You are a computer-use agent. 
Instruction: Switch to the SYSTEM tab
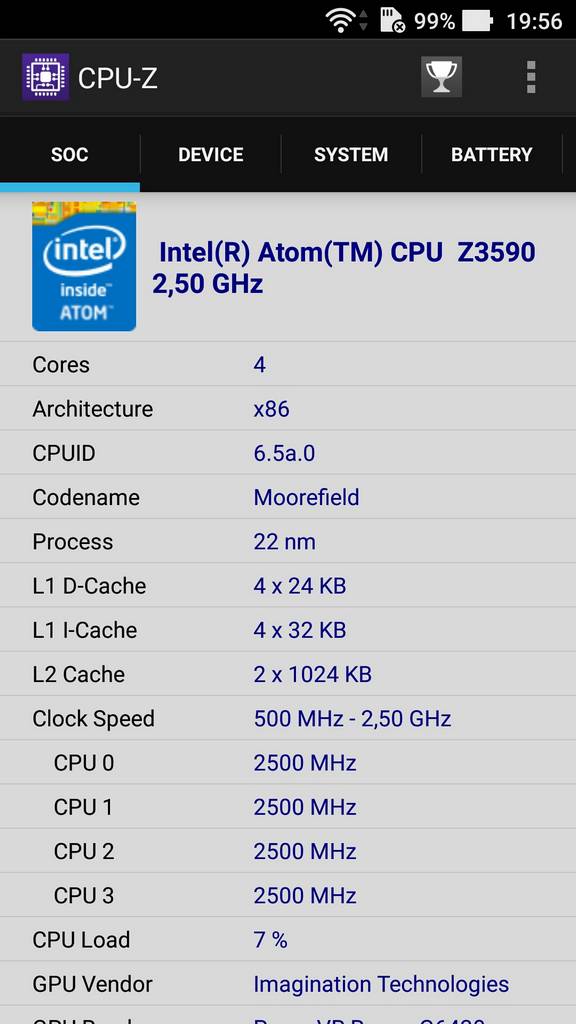coord(351,155)
